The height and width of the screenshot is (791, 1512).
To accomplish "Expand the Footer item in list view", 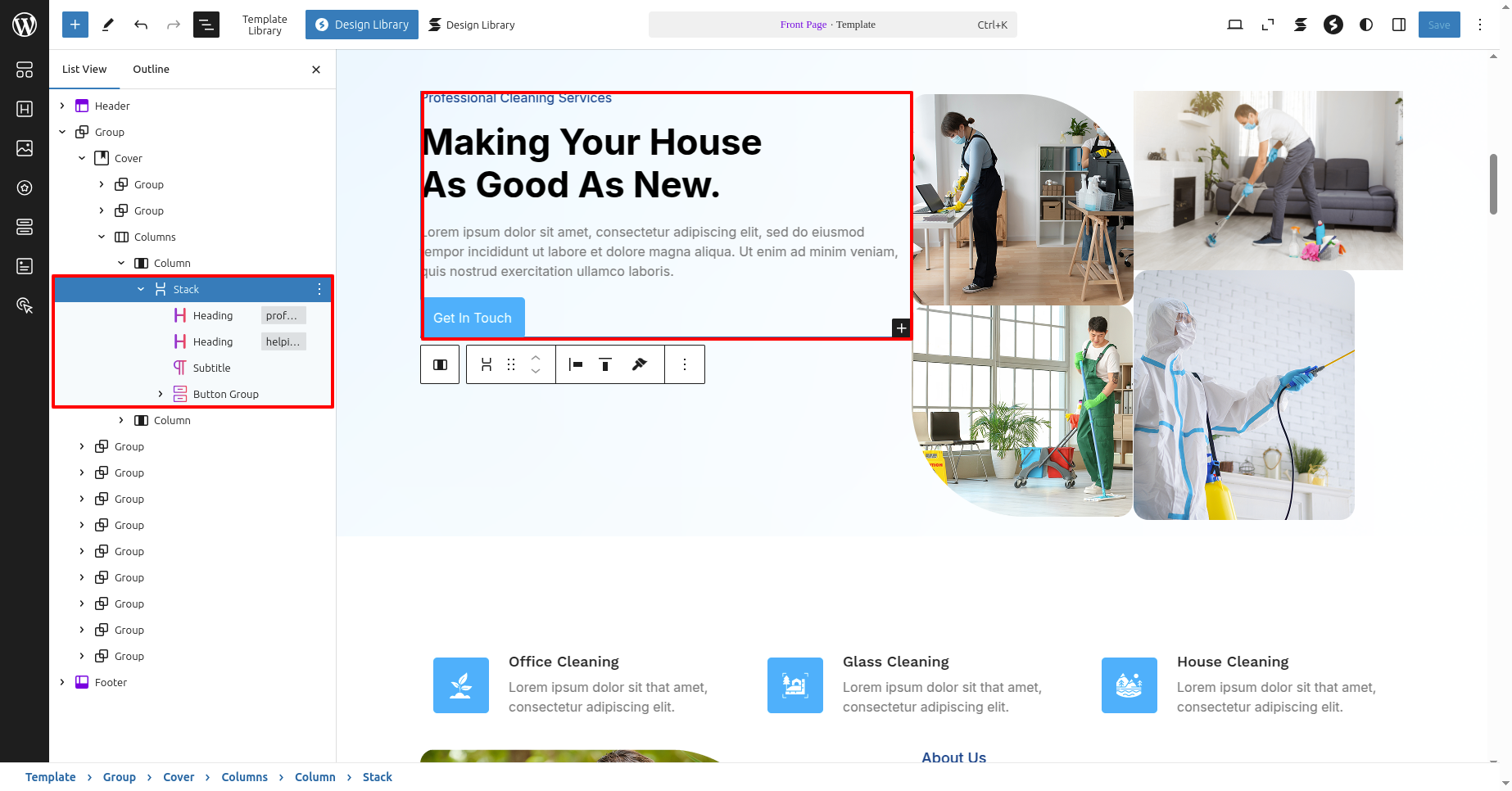I will coord(62,682).
